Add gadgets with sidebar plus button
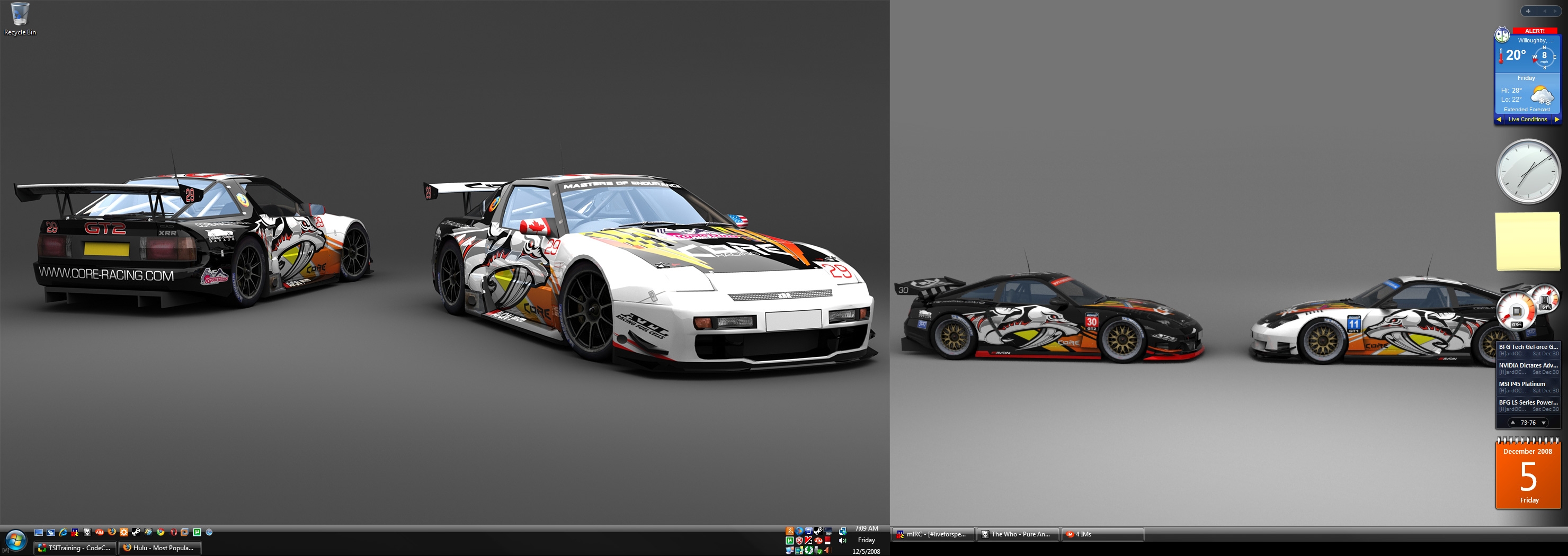This screenshot has width=1568, height=556. click(x=1528, y=11)
